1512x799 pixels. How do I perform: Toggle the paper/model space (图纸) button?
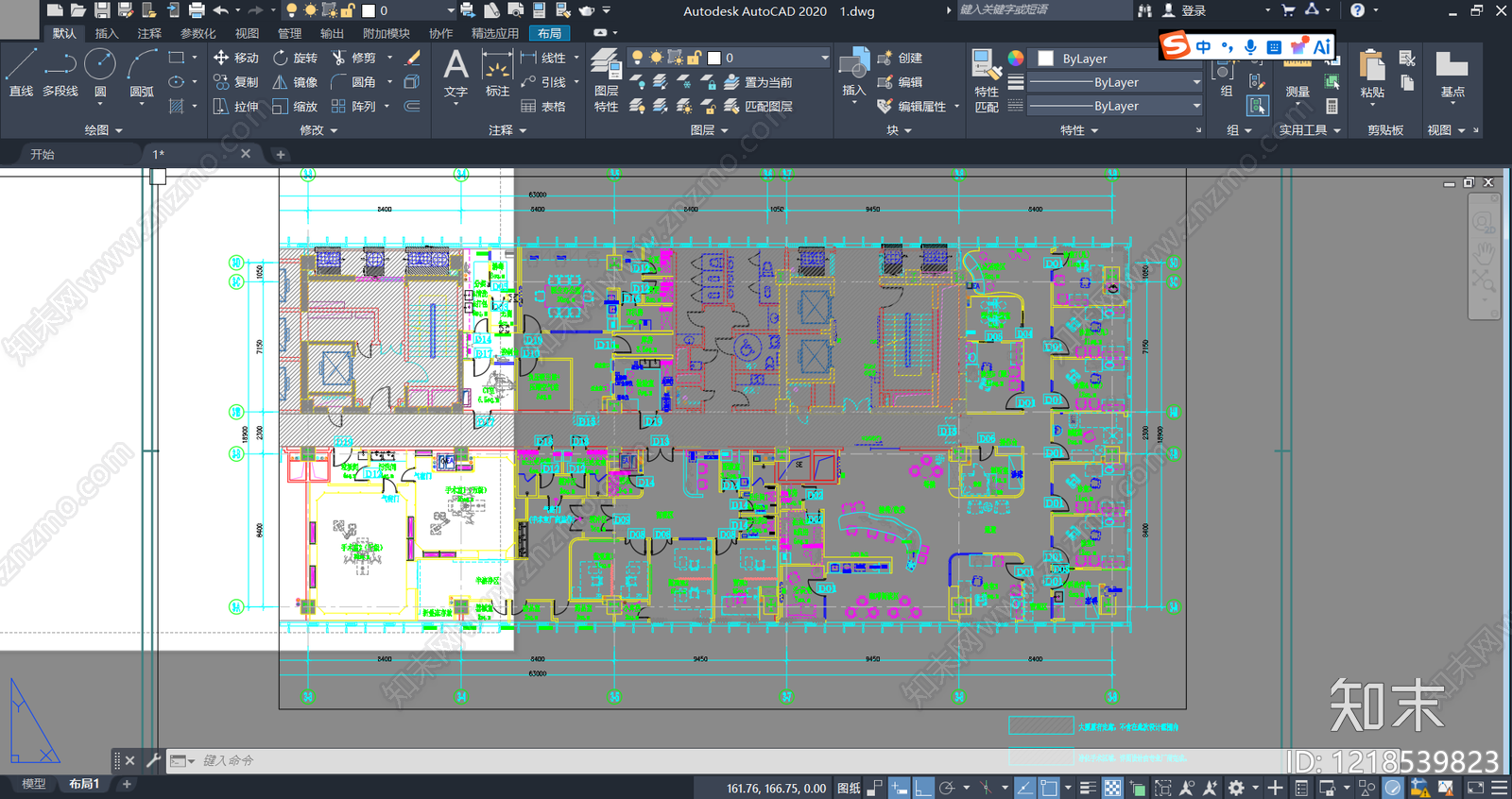pos(849,788)
